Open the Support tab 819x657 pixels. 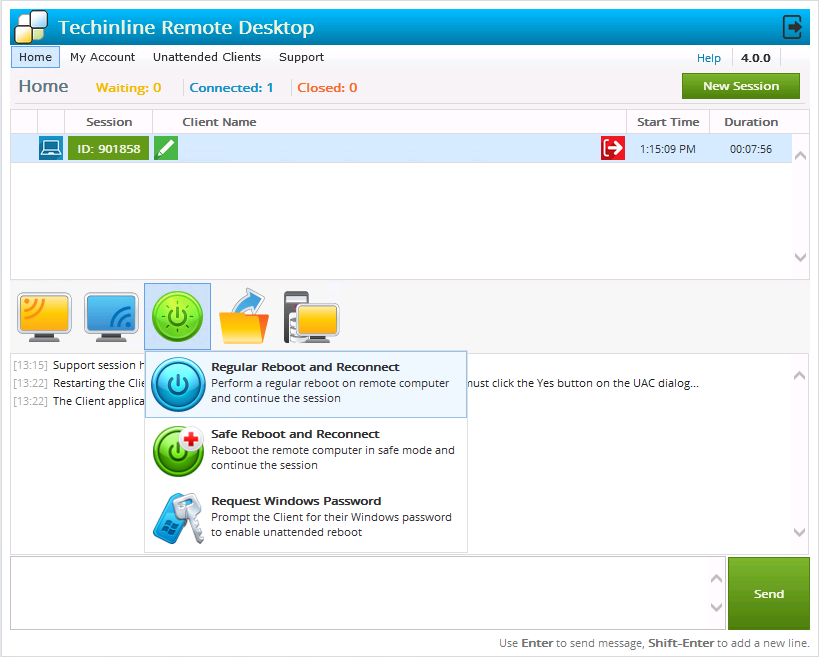pos(301,57)
